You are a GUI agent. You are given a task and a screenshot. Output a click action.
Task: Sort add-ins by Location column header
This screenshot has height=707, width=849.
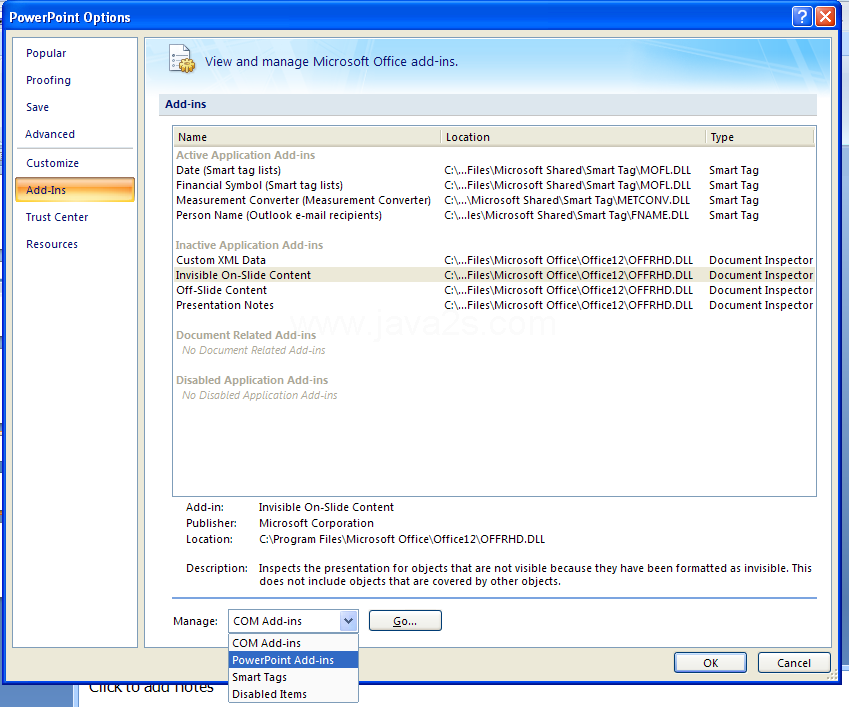coord(573,137)
